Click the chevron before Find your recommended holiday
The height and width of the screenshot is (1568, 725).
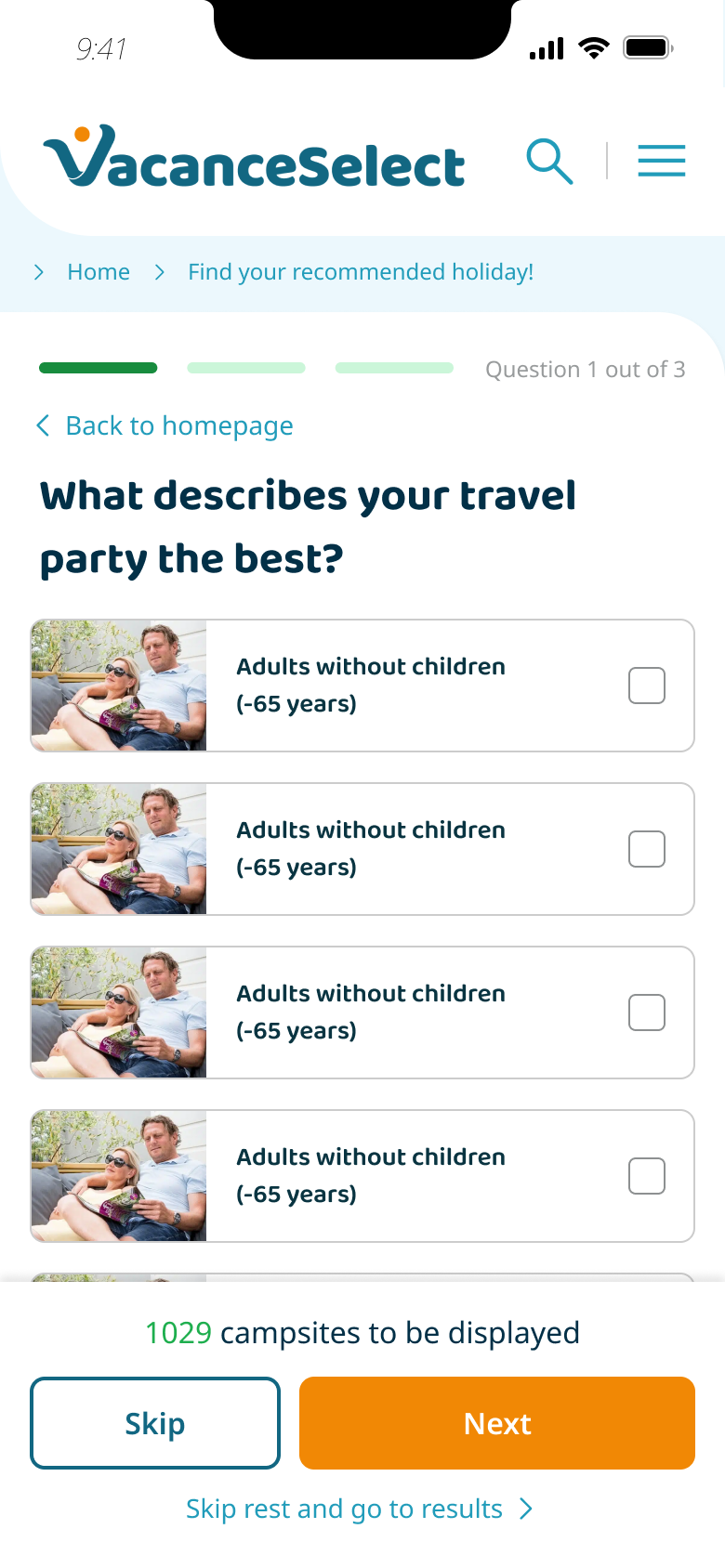(x=160, y=272)
